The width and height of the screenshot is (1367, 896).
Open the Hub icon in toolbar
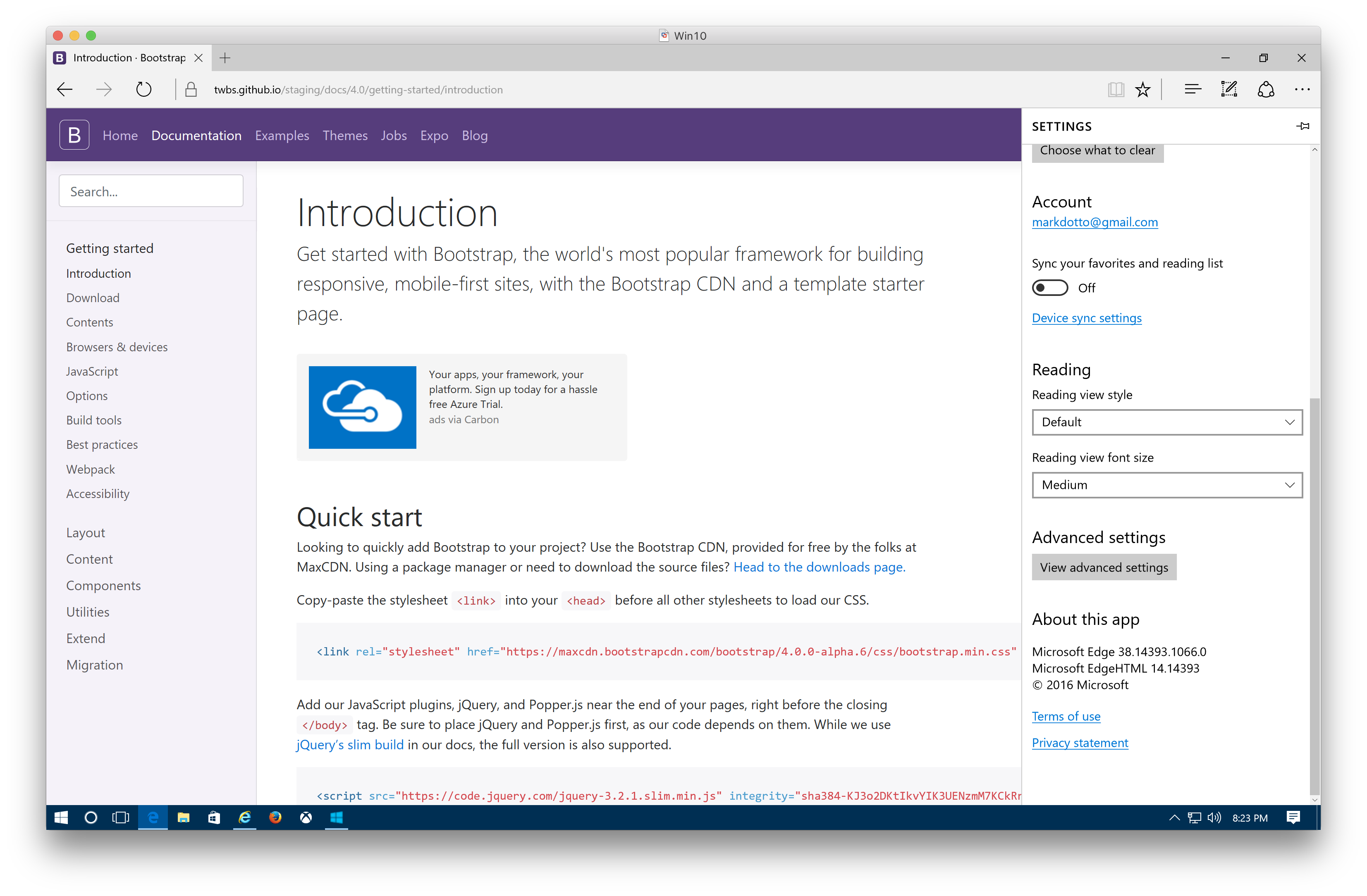1193,90
